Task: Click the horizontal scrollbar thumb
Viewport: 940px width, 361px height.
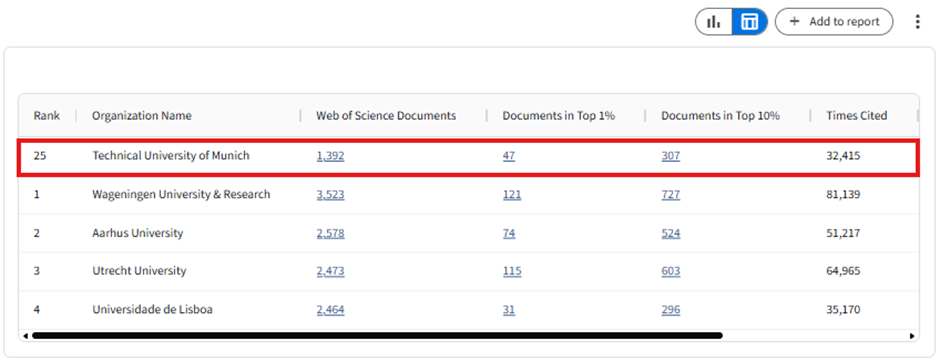Action: (x=377, y=336)
